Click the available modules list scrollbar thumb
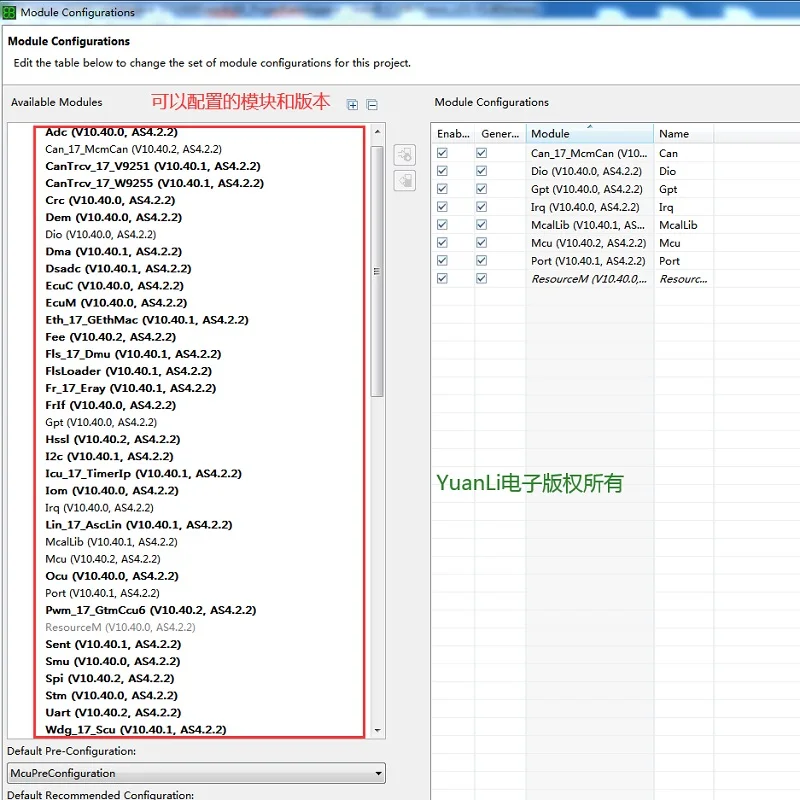 point(377,271)
